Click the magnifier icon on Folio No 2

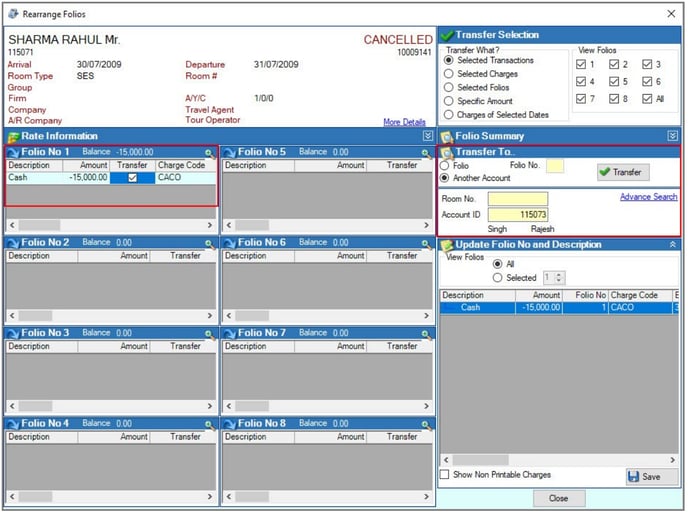click(x=210, y=243)
